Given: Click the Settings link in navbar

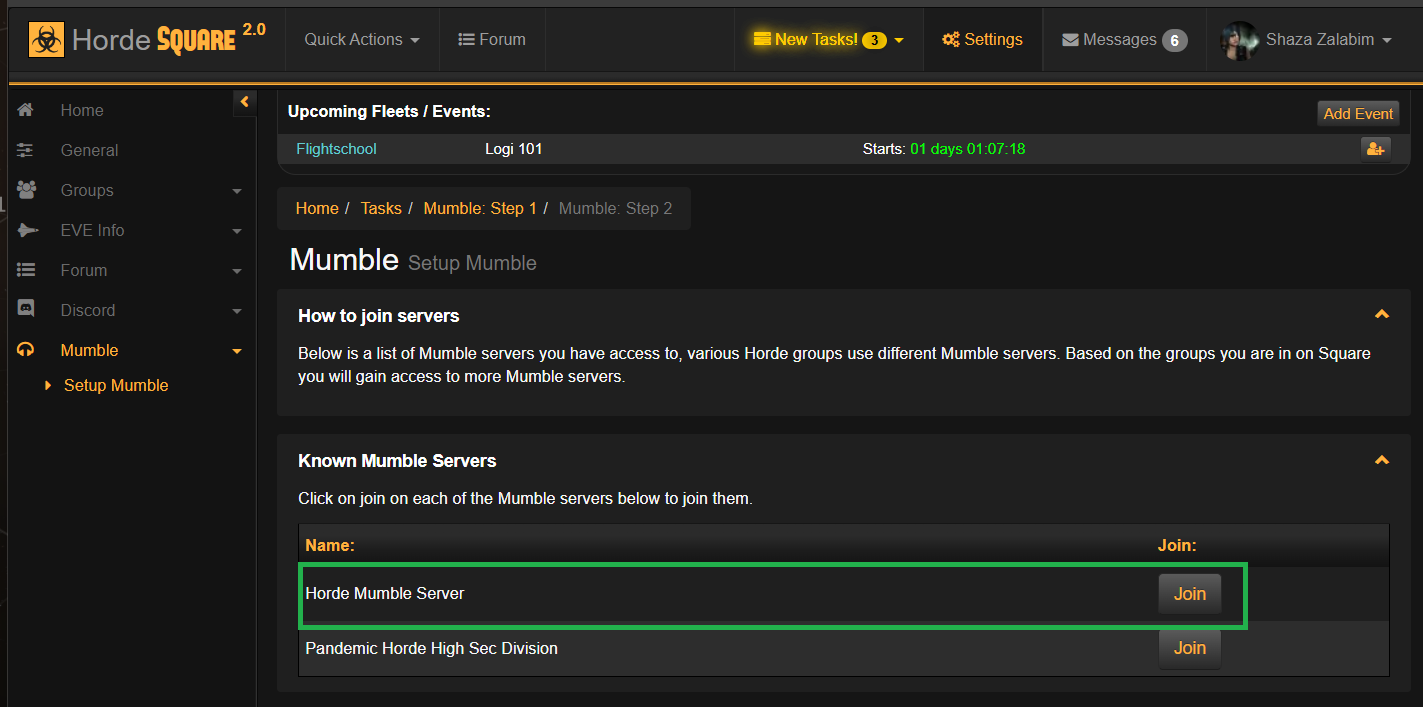Looking at the screenshot, I should pos(982,40).
